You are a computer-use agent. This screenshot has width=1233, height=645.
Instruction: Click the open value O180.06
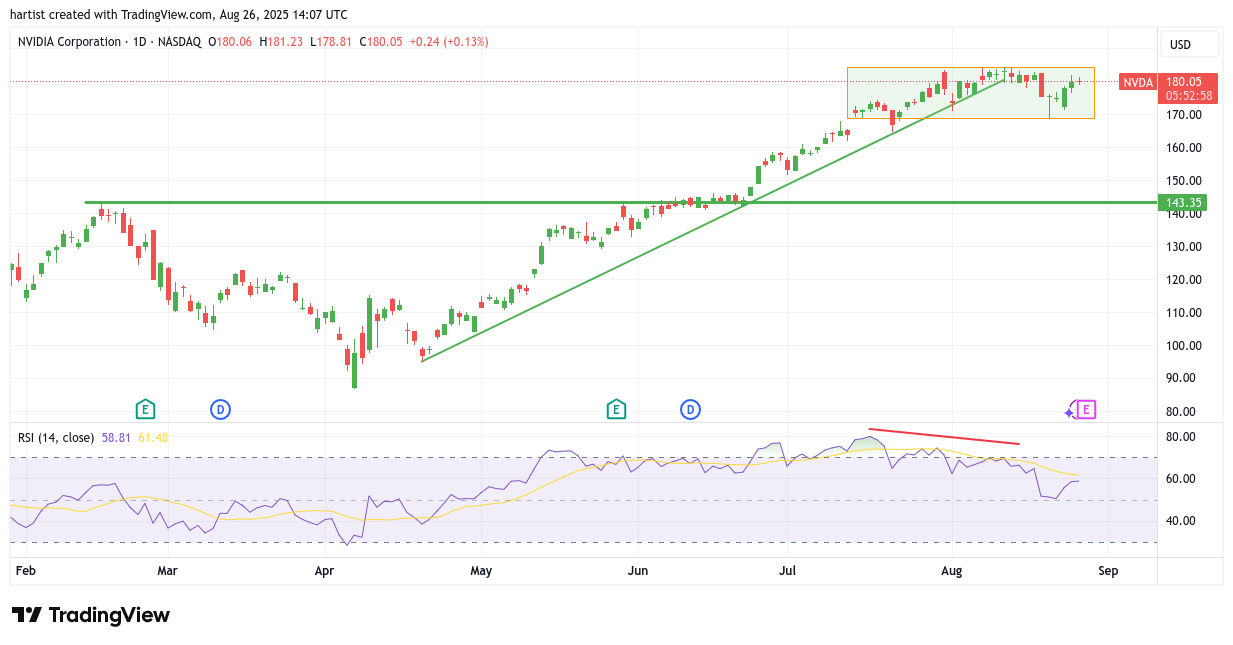[231, 42]
